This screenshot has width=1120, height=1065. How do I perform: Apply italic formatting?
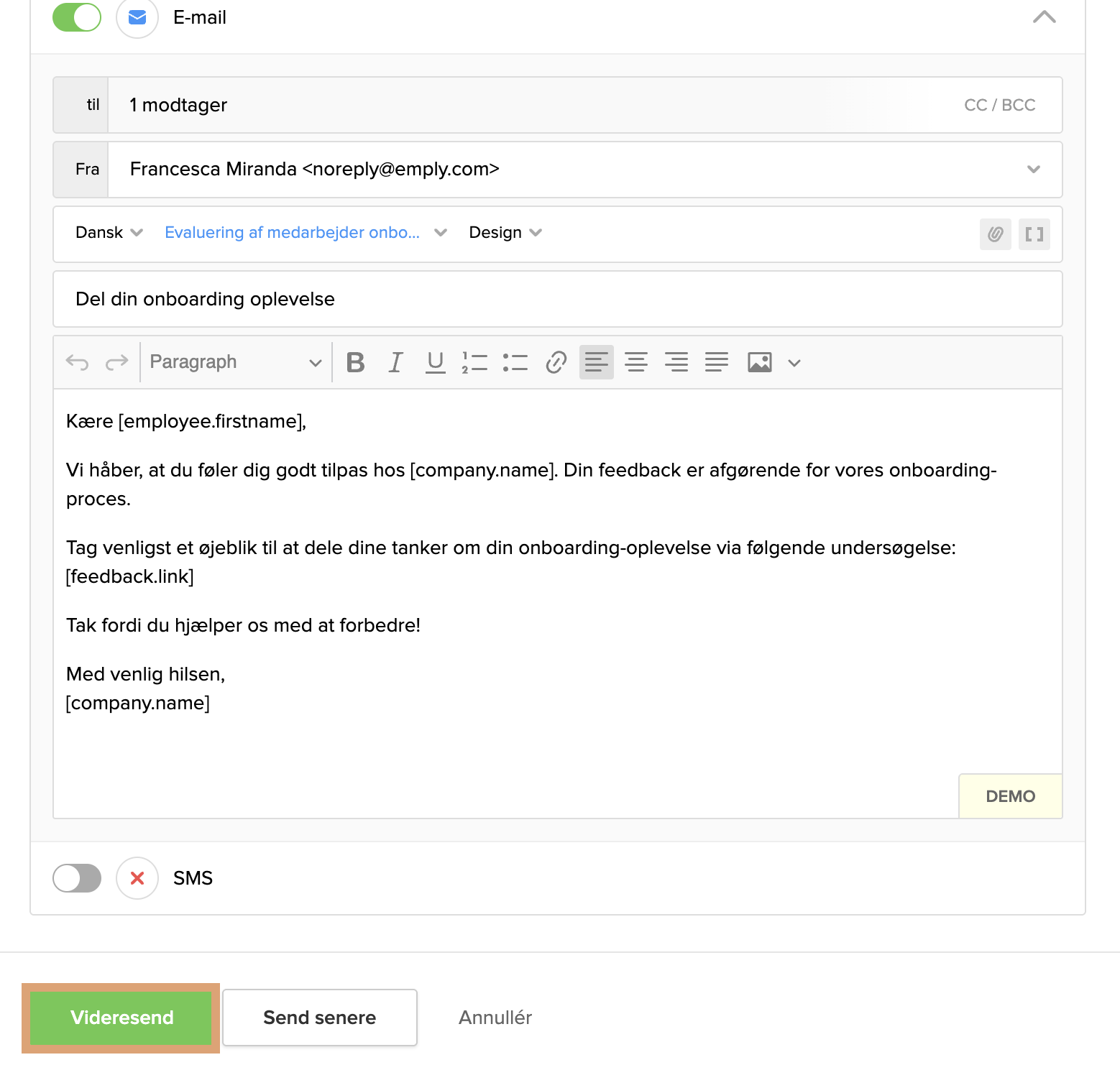click(395, 362)
